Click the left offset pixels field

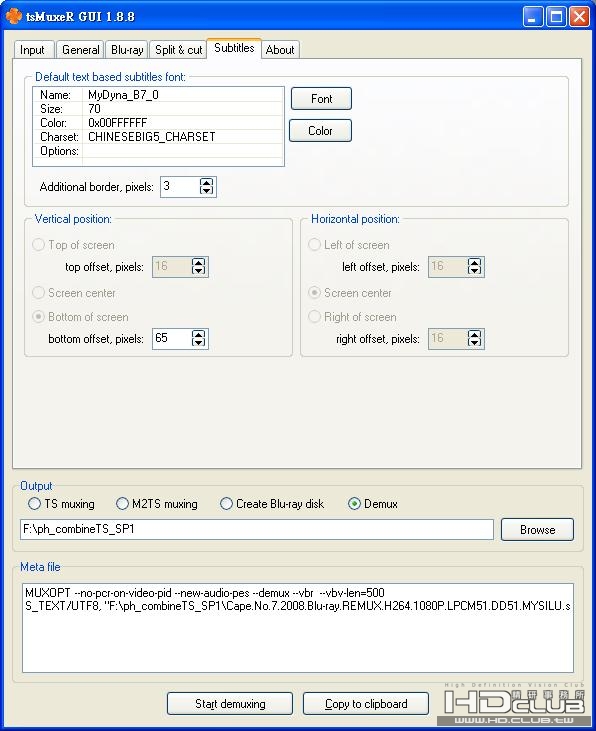pos(448,267)
